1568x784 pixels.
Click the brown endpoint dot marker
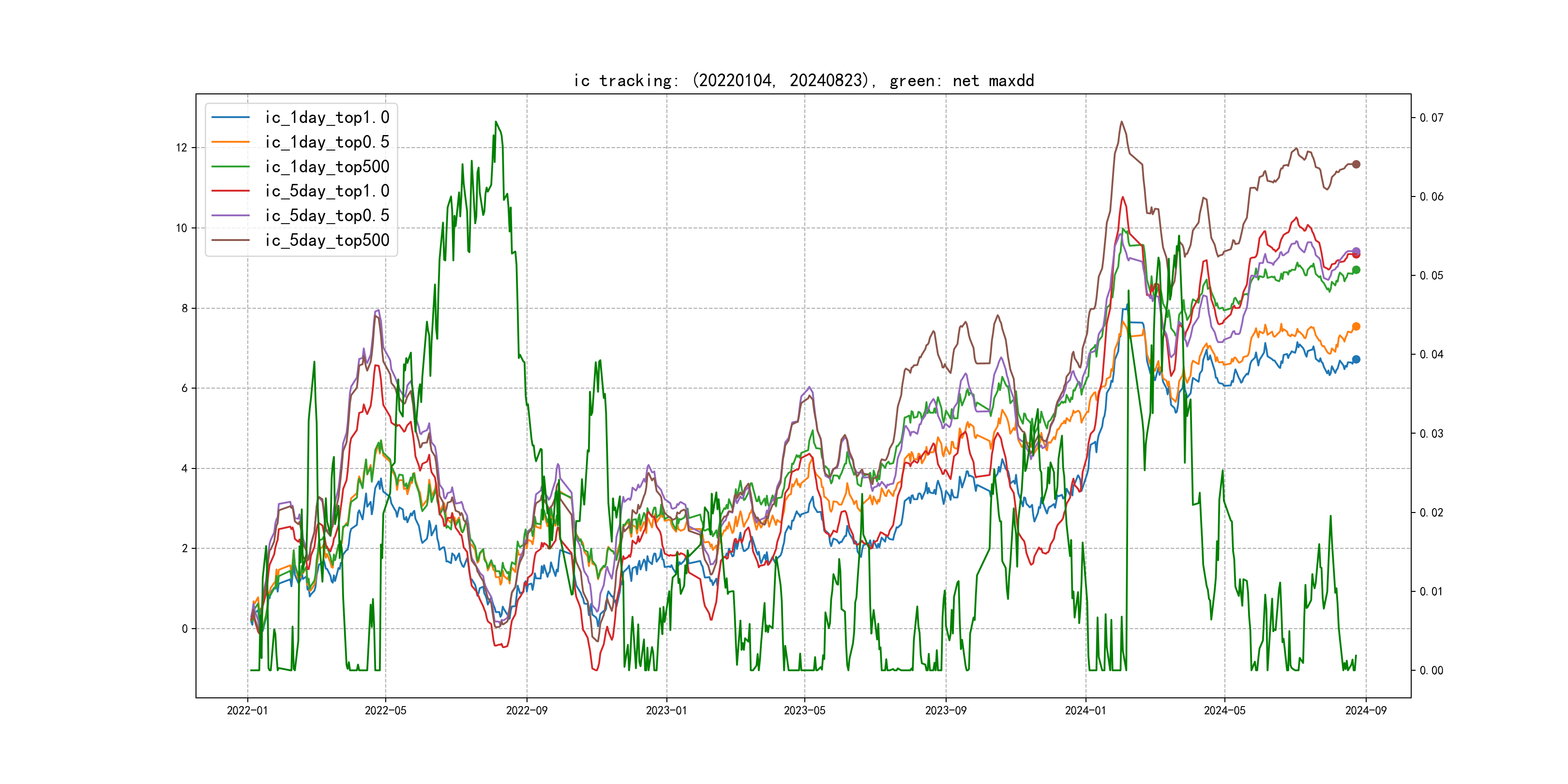point(1356,165)
